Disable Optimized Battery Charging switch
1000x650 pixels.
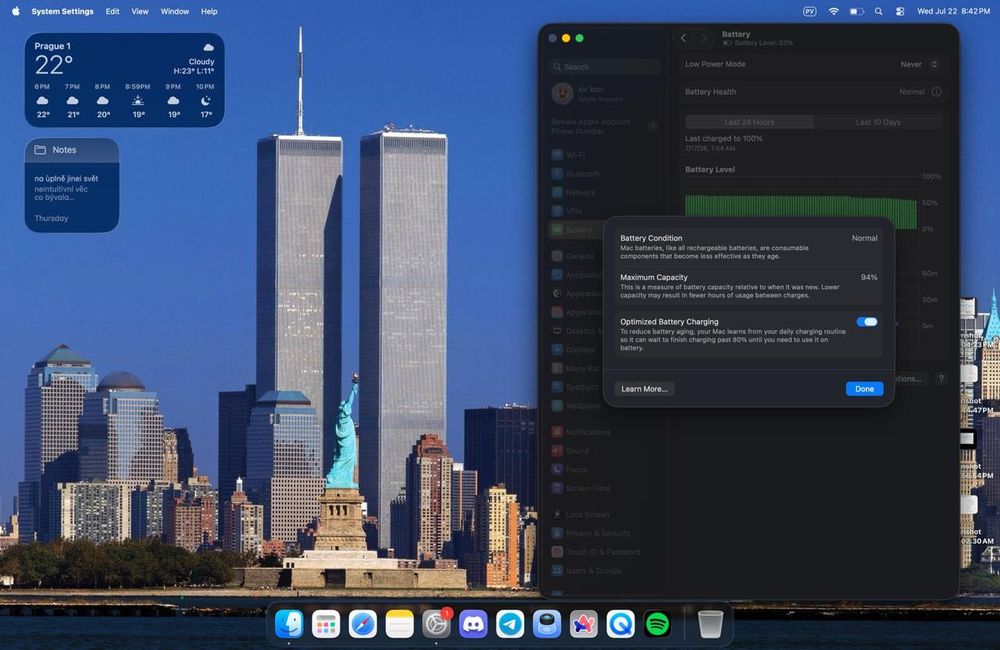click(867, 322)
